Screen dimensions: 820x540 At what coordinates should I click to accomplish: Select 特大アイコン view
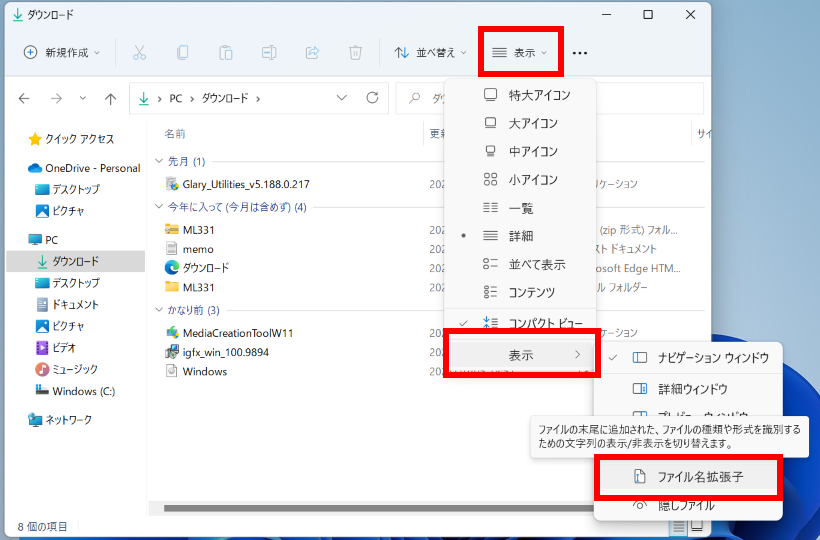pyautogui.click(x=520, y=95)
